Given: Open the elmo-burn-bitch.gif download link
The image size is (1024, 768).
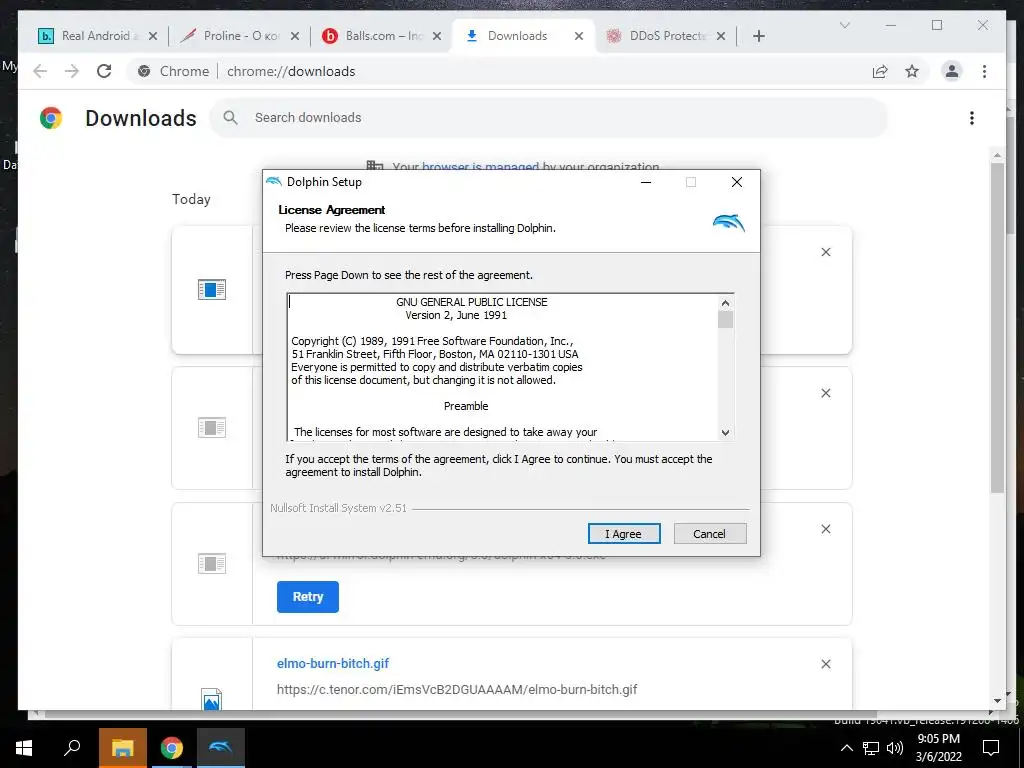Looking at the screenshot, I should [332, 664].
